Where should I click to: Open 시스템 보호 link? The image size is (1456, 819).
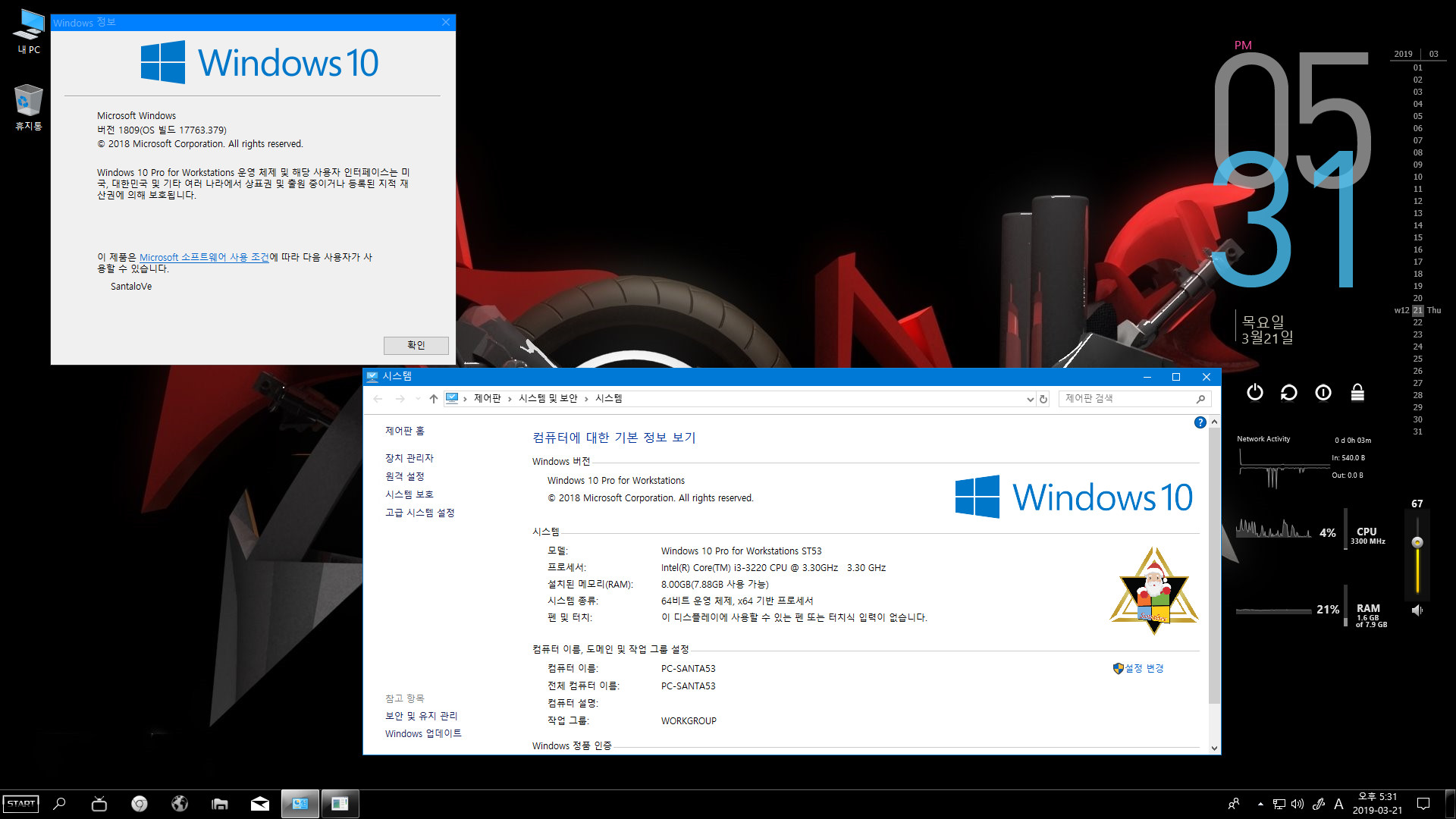(409, 494)
